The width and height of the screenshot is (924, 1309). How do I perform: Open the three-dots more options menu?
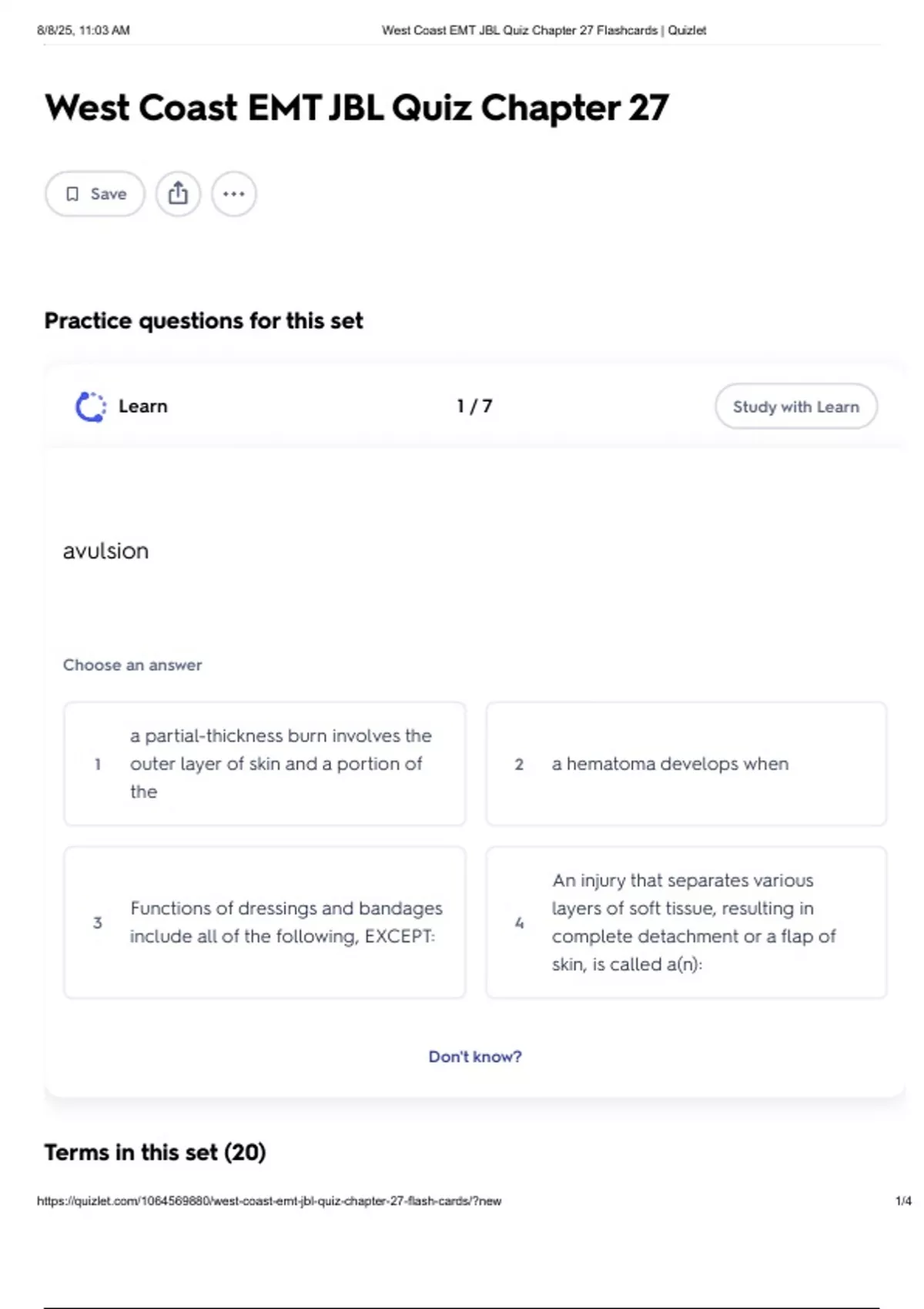[x=234, y=194]
